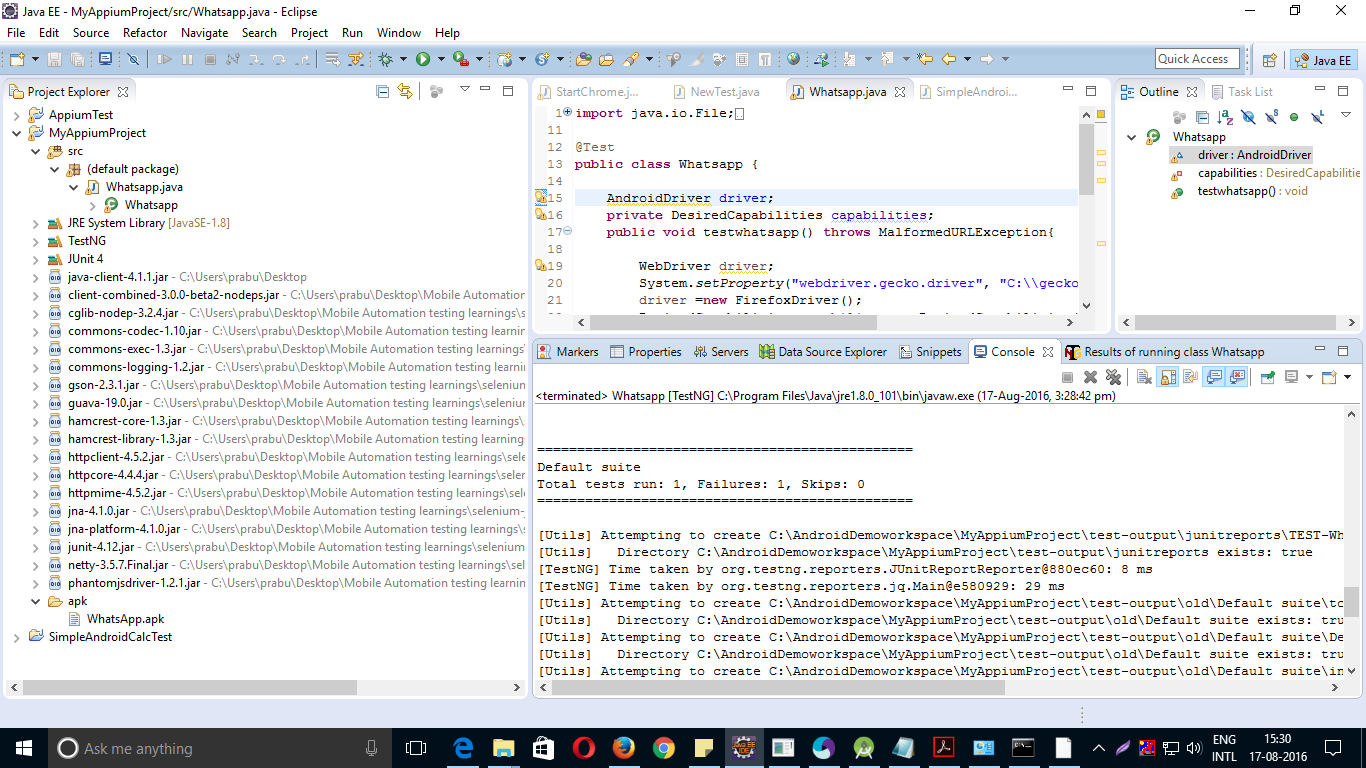Select WhatsApp.apk file in tree
Image resolution: width=1366 pixels, height=768 pixels.
coord(125,619)
